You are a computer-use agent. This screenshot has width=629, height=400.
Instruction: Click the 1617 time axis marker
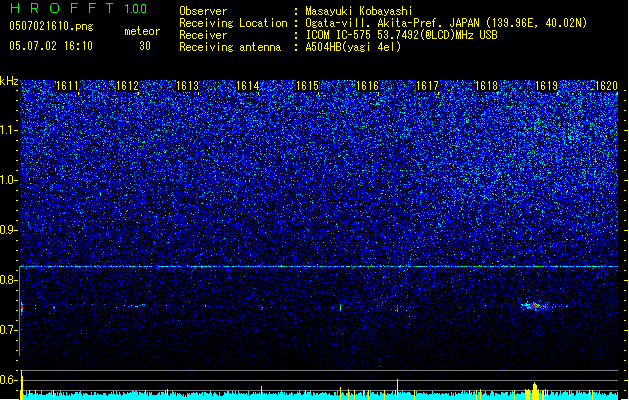click(427, 86)
